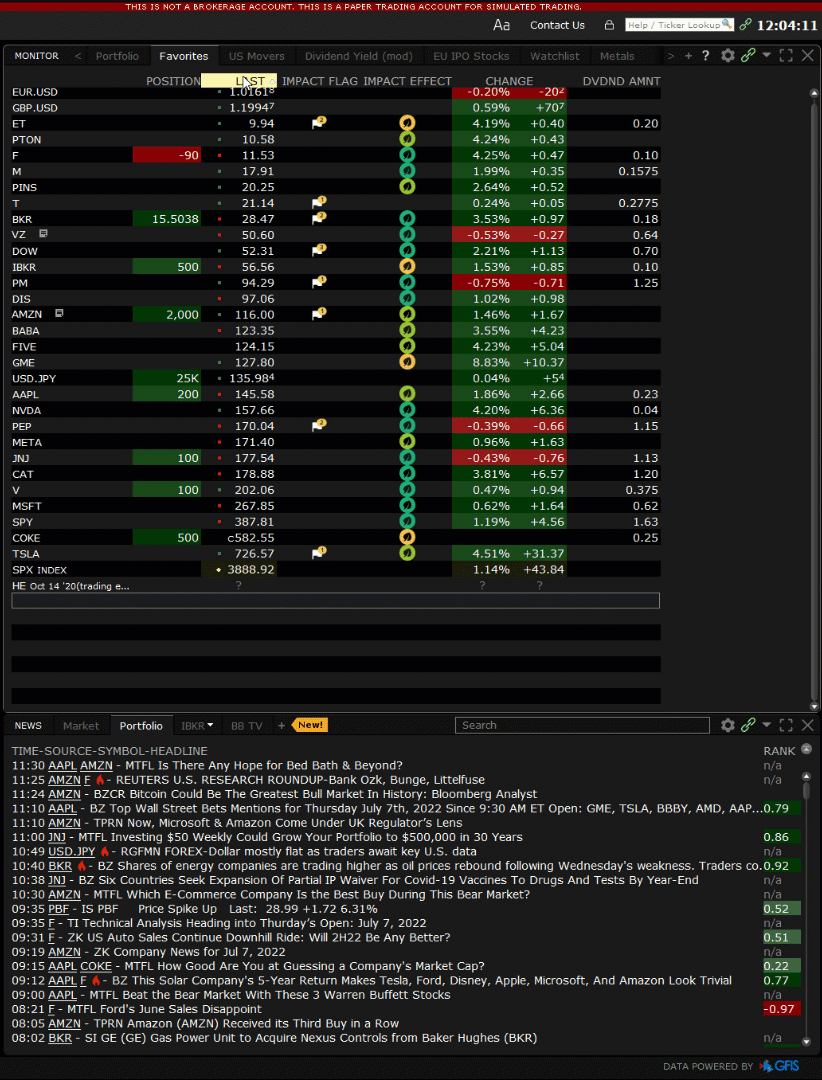822x1080 pixels.
Task: Open Monitor panel dropdown arrow
Action: pos(766,55)
